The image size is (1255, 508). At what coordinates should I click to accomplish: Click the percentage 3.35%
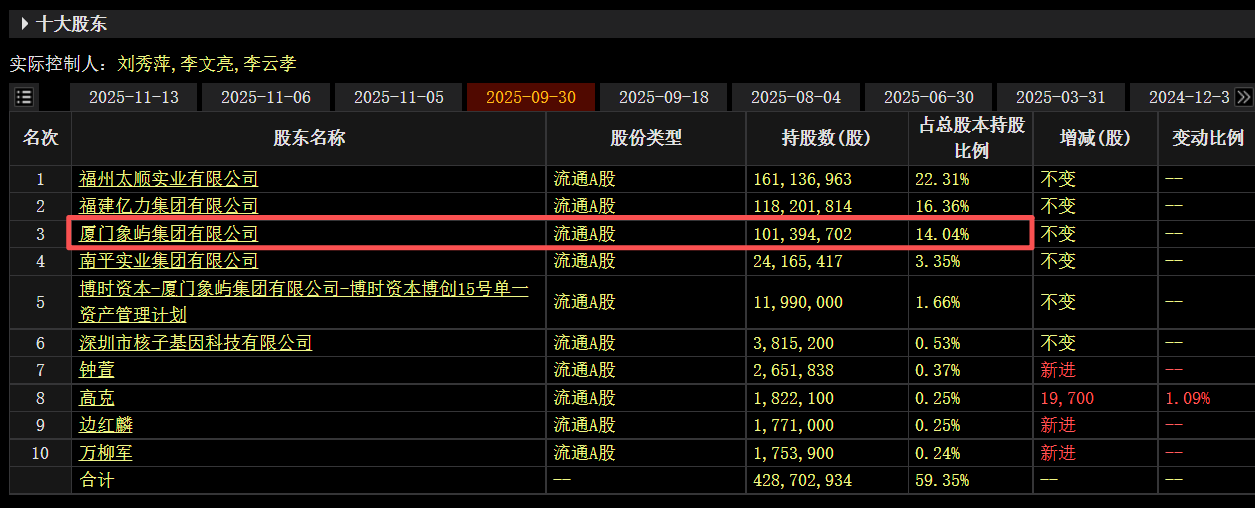(x=938, y=261)
